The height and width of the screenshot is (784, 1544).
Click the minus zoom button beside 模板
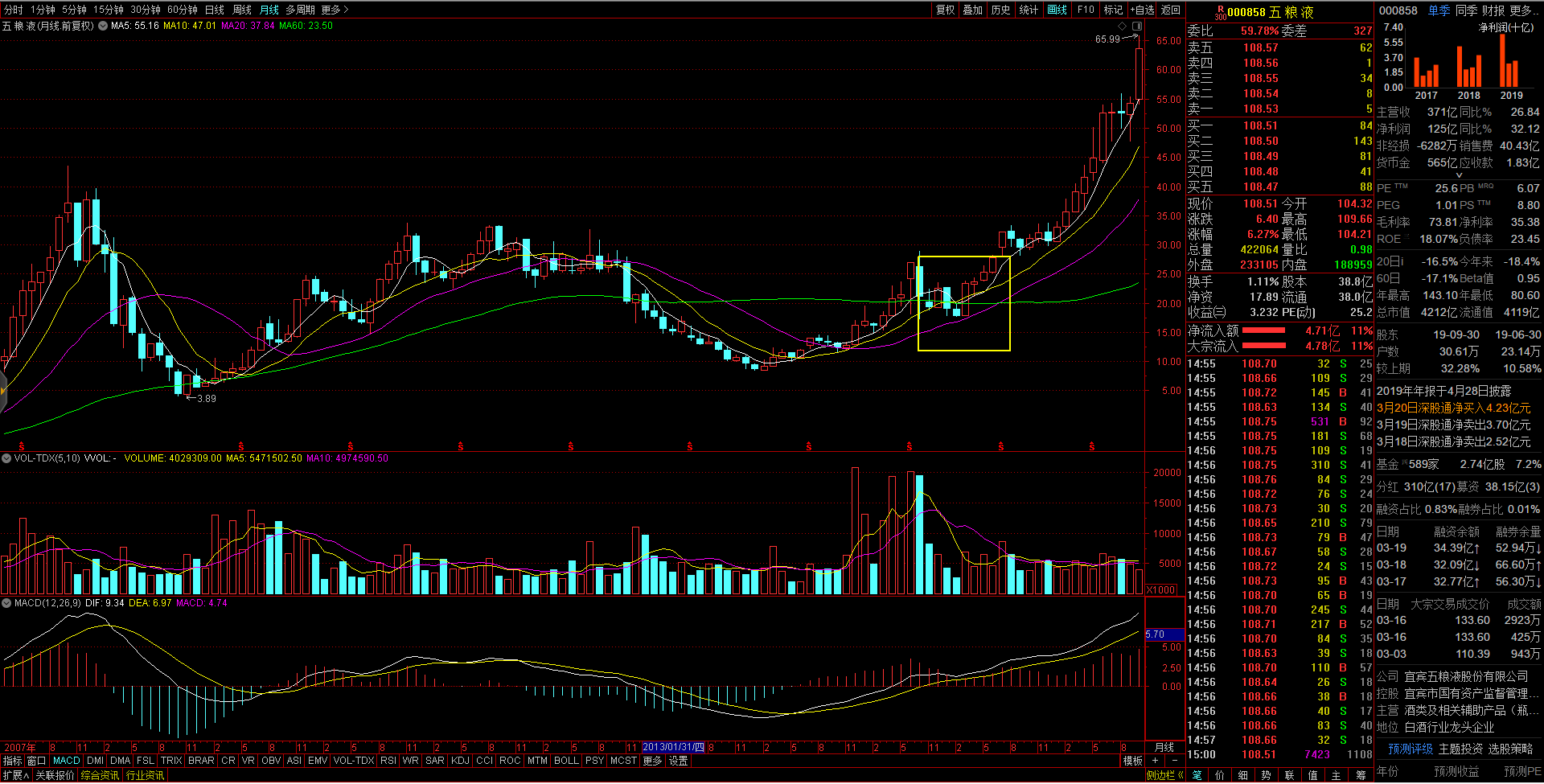click(x=1175, y=761)
